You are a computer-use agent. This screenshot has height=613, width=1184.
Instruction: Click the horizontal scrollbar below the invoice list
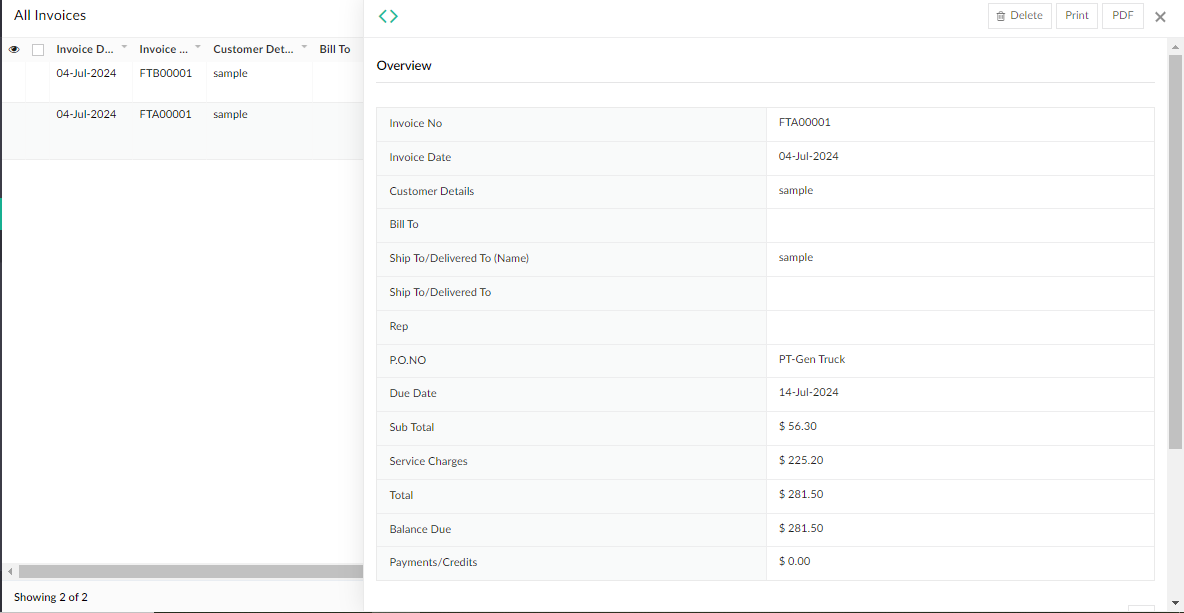coord(185,571)
